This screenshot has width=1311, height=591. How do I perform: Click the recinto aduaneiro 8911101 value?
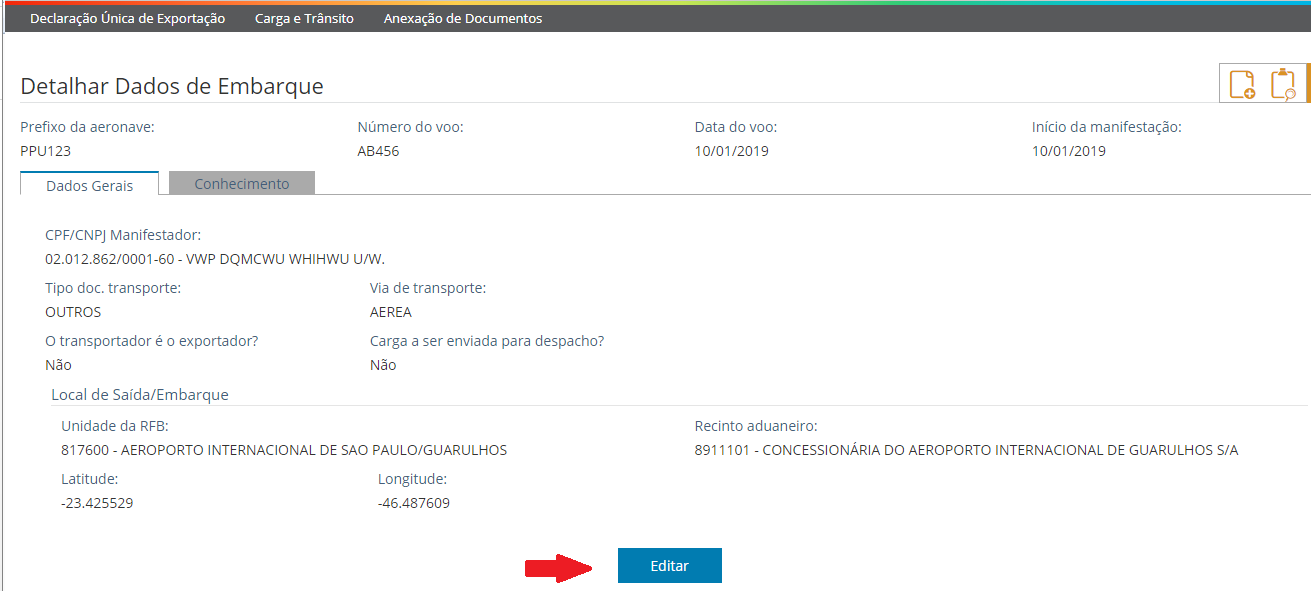[x=963, y=450]
